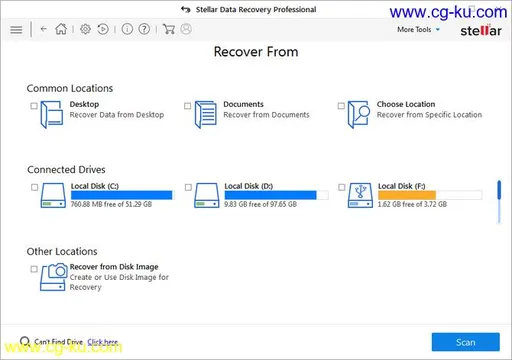The width and height of the screenshot is (512, 360).
Task: Click the title bar back arrow icon
Action: tap(186, 9)
